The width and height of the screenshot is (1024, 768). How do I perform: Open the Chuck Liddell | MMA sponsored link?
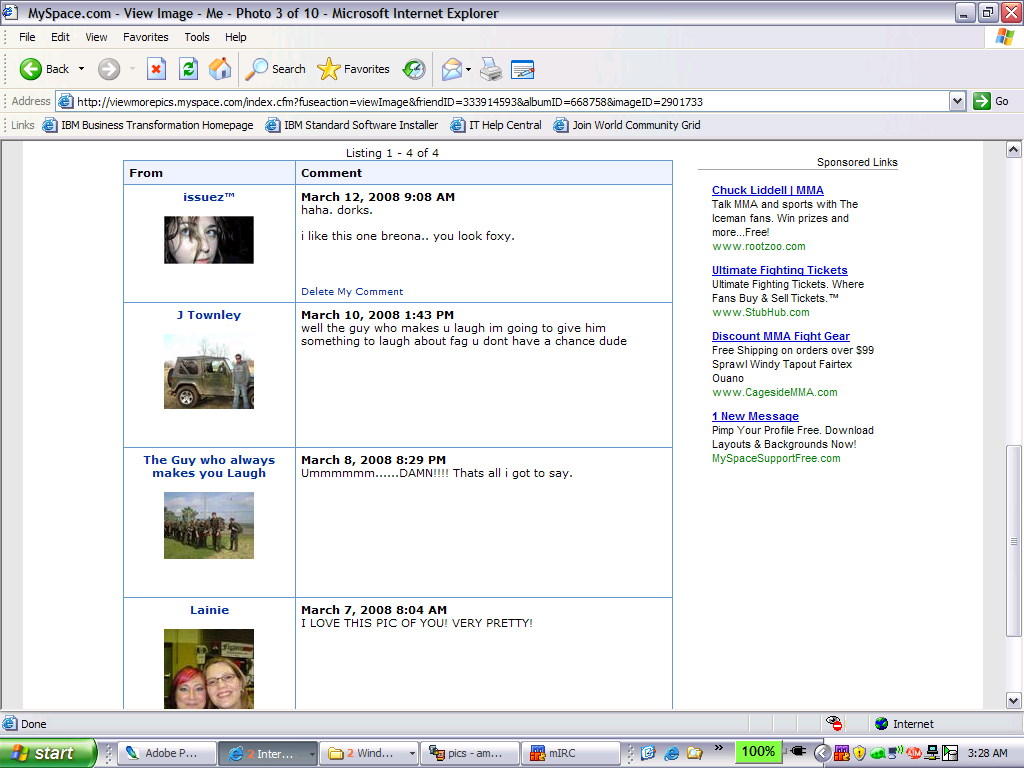tap(767, 190)
